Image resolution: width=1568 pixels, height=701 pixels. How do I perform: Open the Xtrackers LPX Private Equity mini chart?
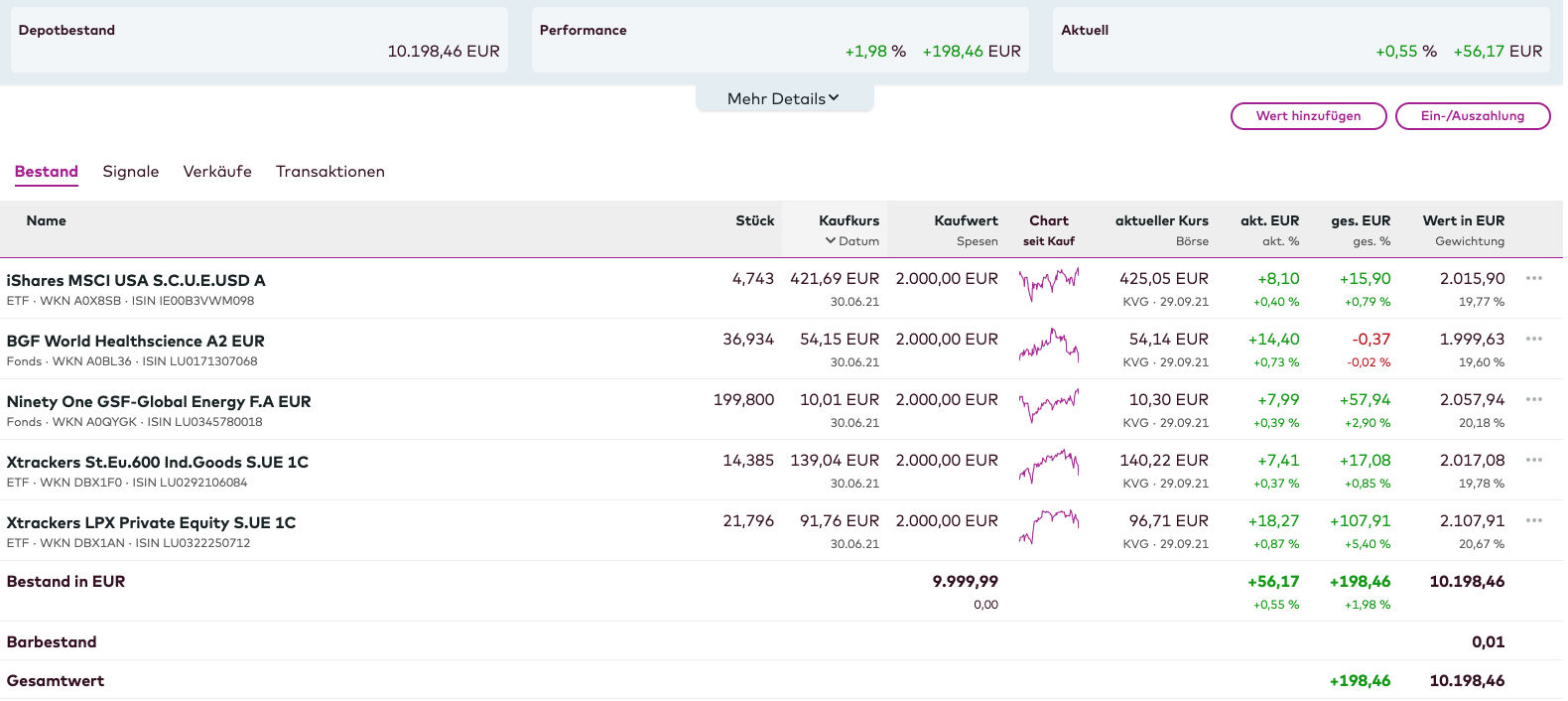coord(1048,526)
